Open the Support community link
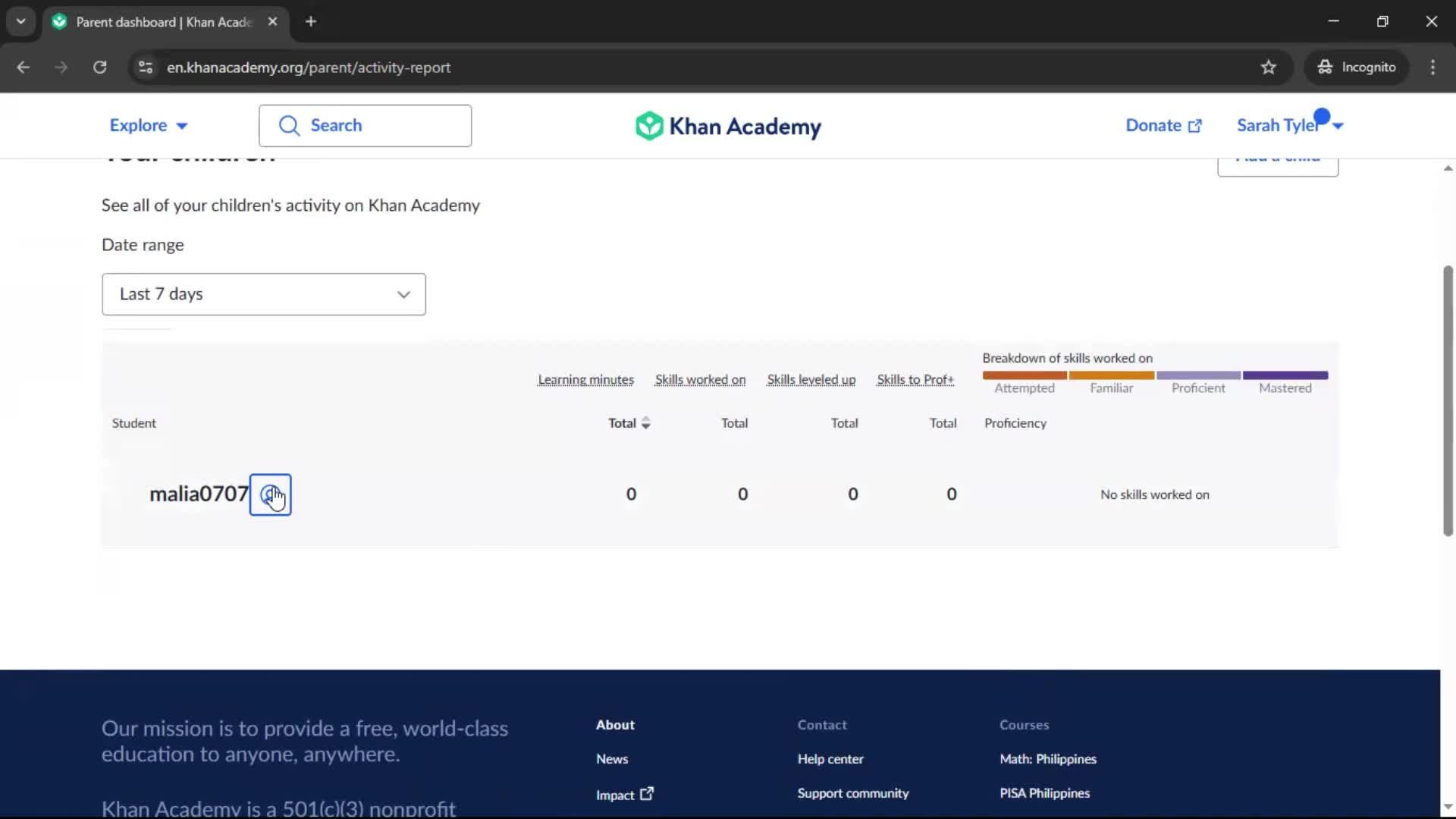The height and width of the screenshot is (819, 1456). click(x=852, y=793)
